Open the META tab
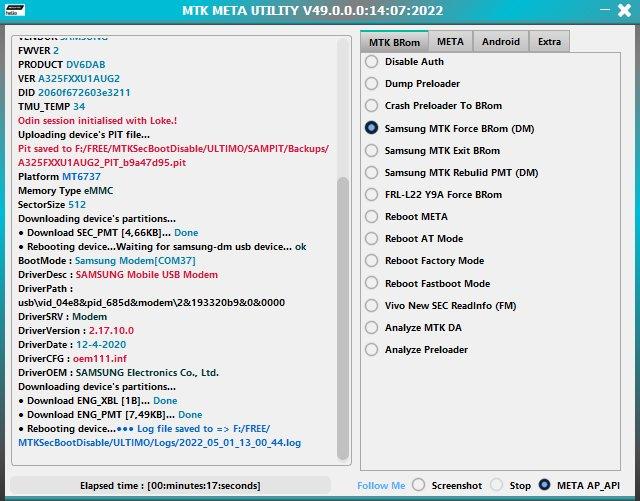The width and height of the screenshot is (640, 501). coord(450,42)
